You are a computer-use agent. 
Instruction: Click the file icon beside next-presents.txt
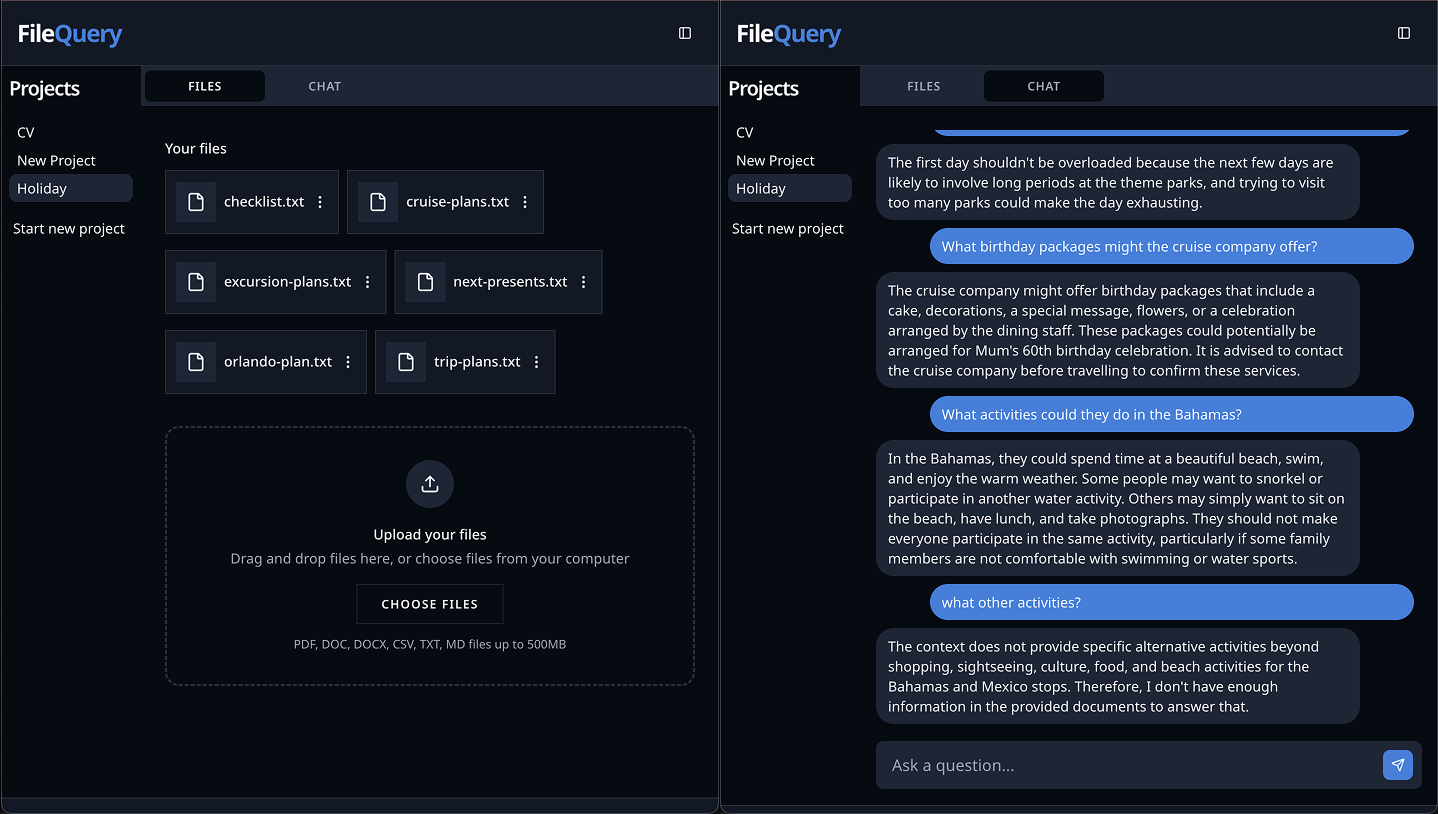[425, 282]
